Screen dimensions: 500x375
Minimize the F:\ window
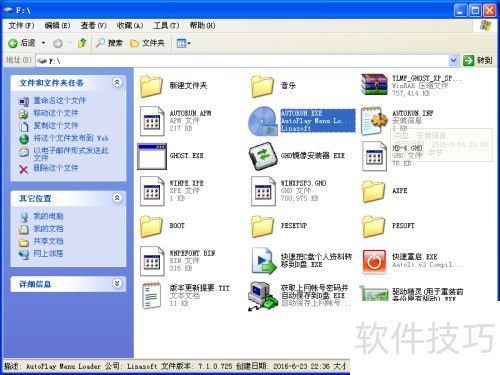point(460,11)
